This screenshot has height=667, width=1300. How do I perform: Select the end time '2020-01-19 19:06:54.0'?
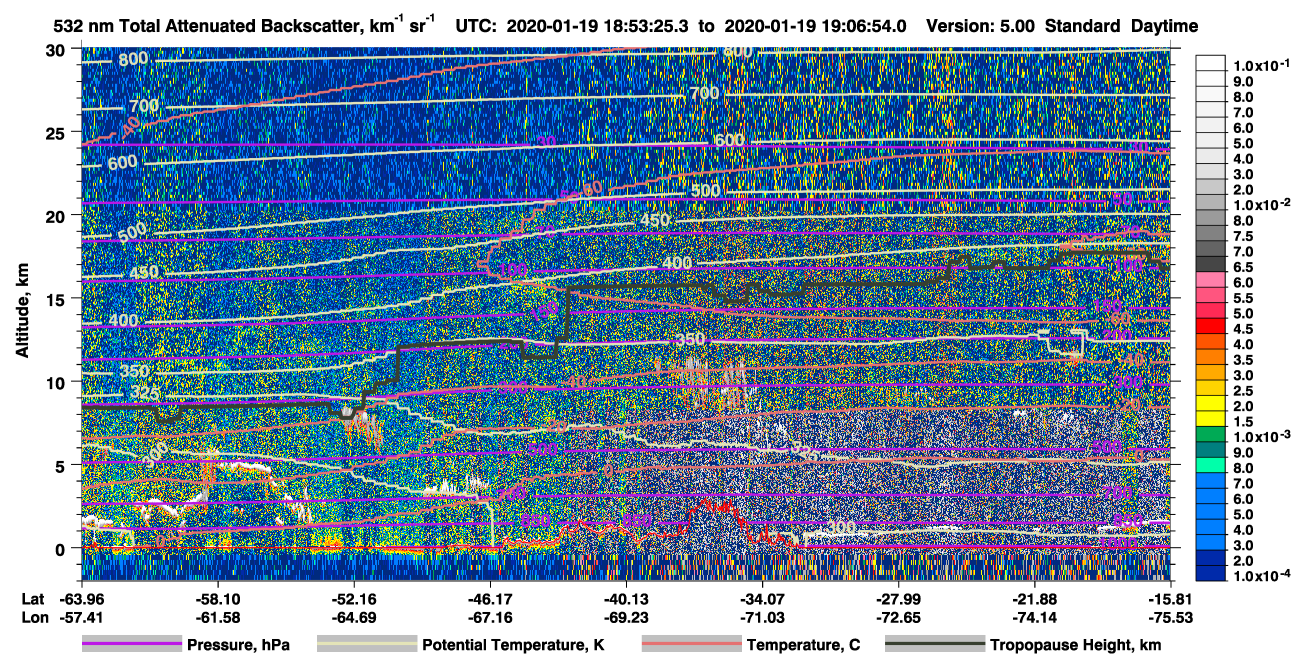(x=816, y=26)
